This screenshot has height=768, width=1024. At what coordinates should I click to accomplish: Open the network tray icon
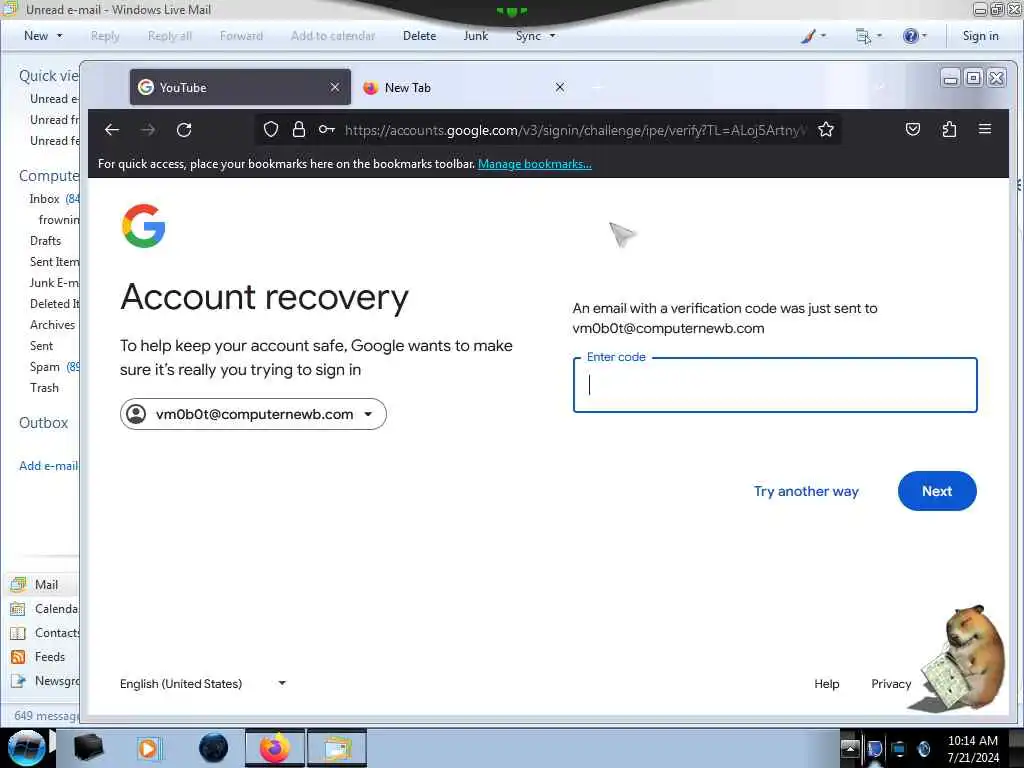[899, 749]
